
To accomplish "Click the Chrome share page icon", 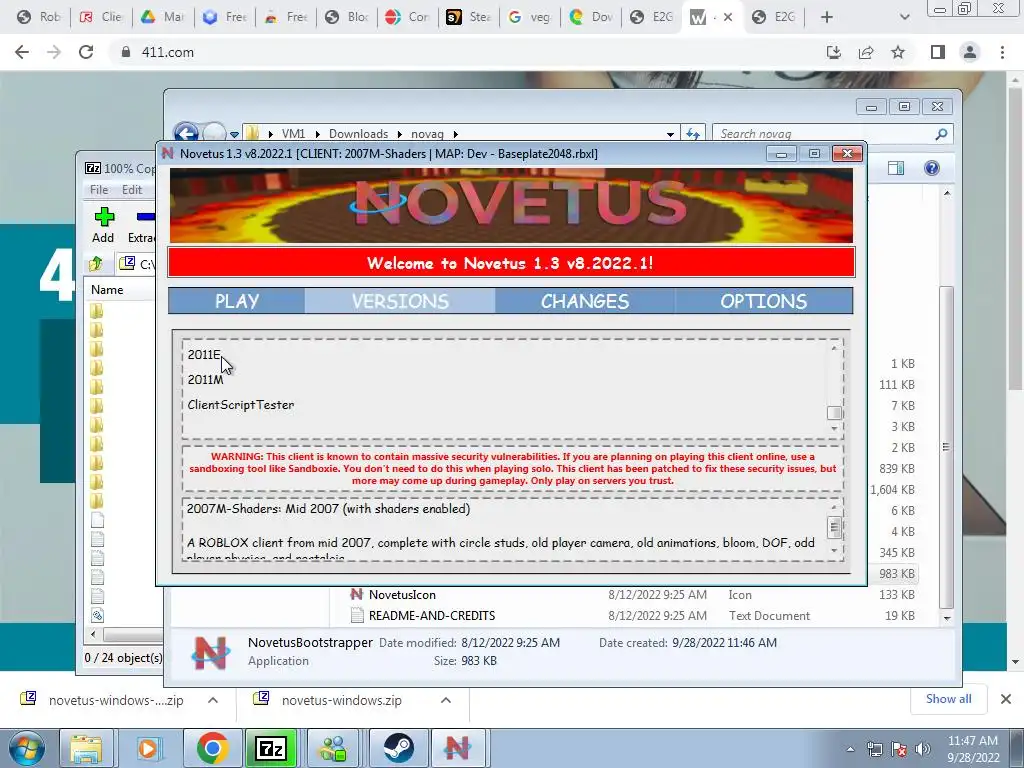I will pos(866,52).
